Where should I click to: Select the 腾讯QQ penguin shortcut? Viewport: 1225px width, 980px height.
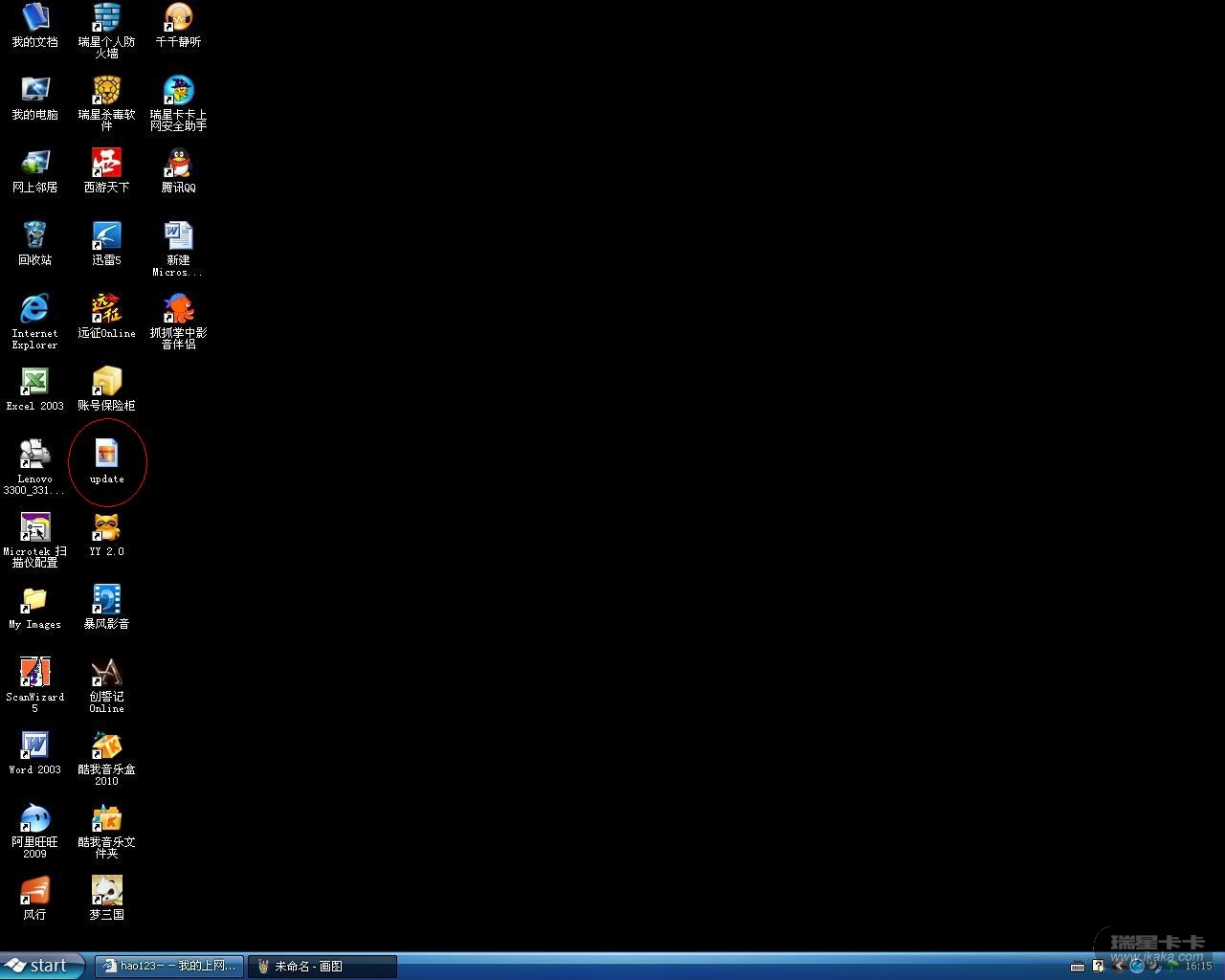[178, 170]
